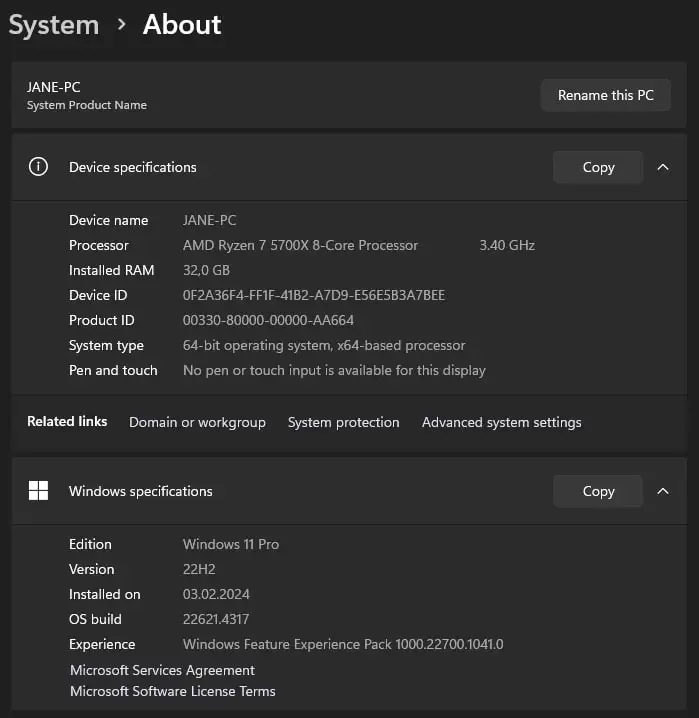Click the Version value 22H2
Viewport: 699px width, 718px height.
pos(199,569)
